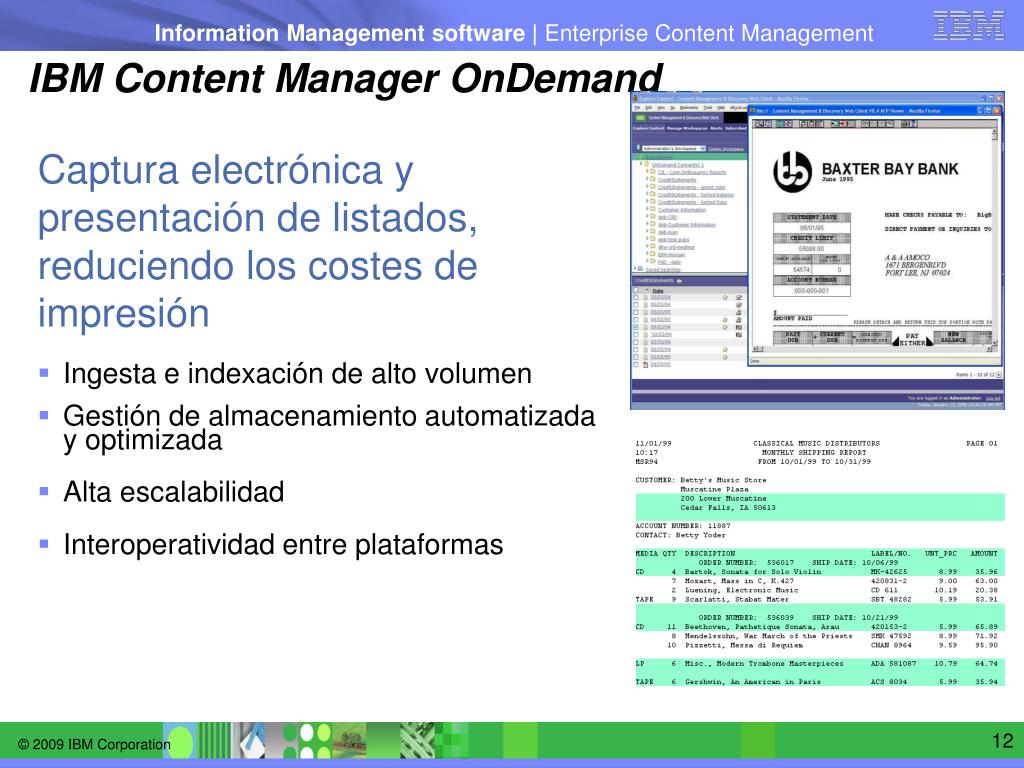This screenshot has width=1024, height=768.
Task: Click the Create Workspace link
Action: pyautogui.click(x=726, y=149)
